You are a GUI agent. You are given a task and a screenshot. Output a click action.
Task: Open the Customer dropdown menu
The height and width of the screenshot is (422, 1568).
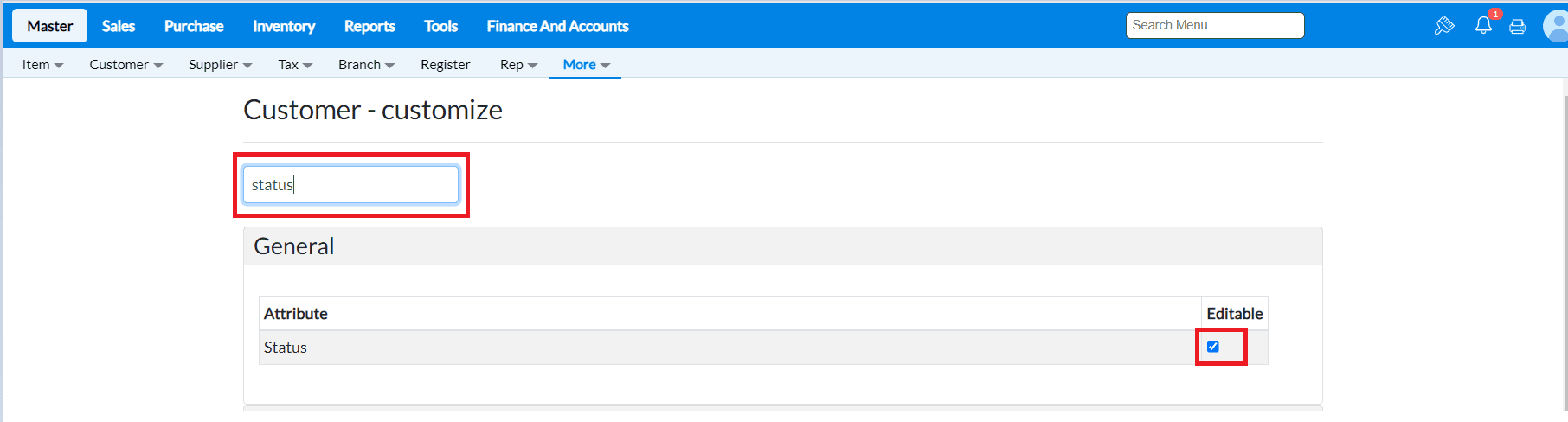pos(125,65)
